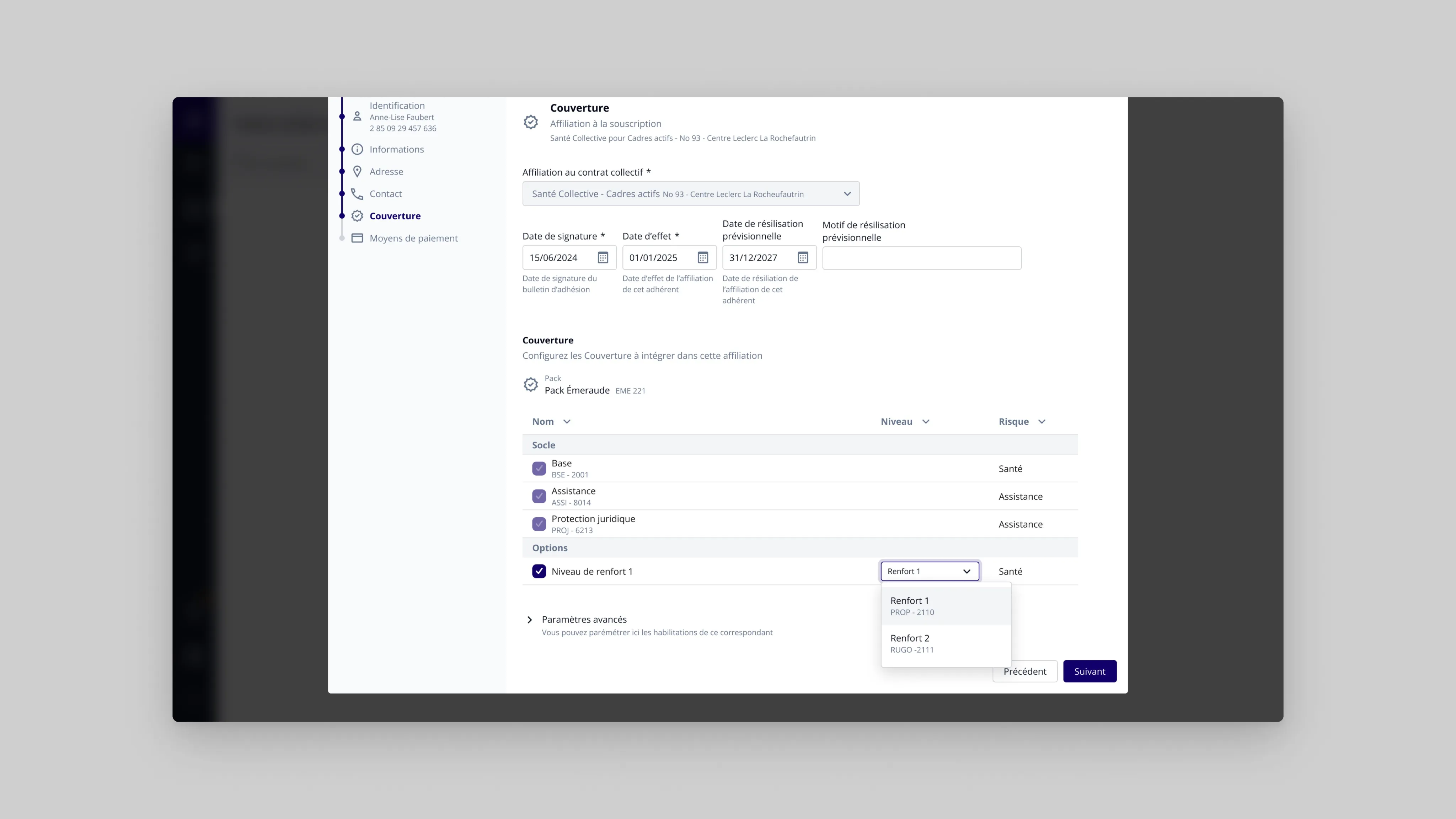Click the Adresse location pin icon

(x=357, y=171)
